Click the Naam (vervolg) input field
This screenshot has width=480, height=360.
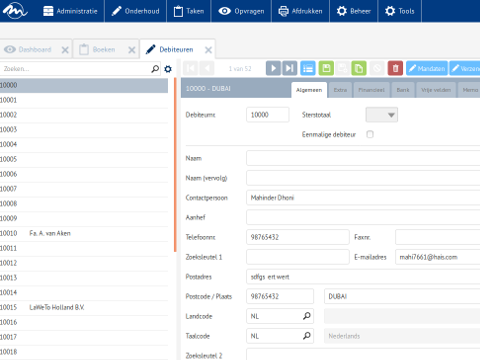(x=363, y=178)
